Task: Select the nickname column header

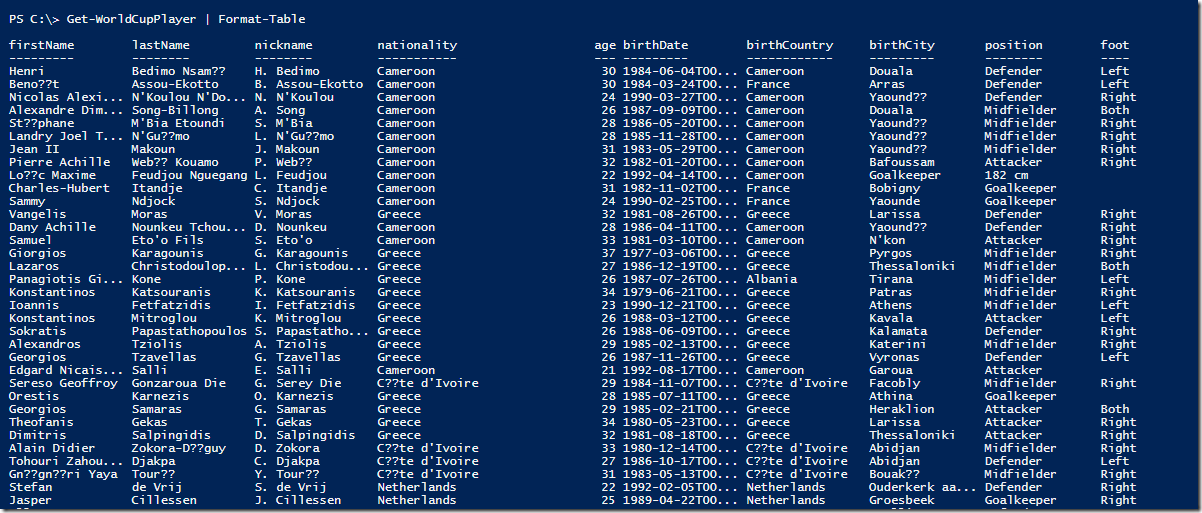Action: (283, 45)
